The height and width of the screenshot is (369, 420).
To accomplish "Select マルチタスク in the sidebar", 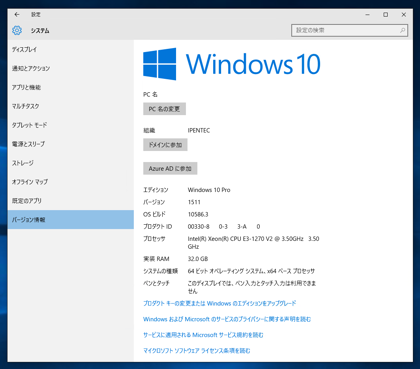I will (x=71, y=106).
